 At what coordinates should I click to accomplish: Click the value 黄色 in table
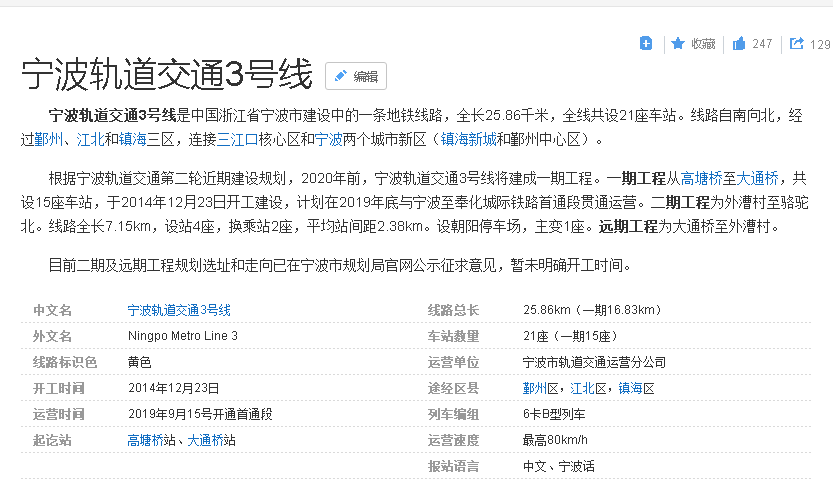point(139,362)
